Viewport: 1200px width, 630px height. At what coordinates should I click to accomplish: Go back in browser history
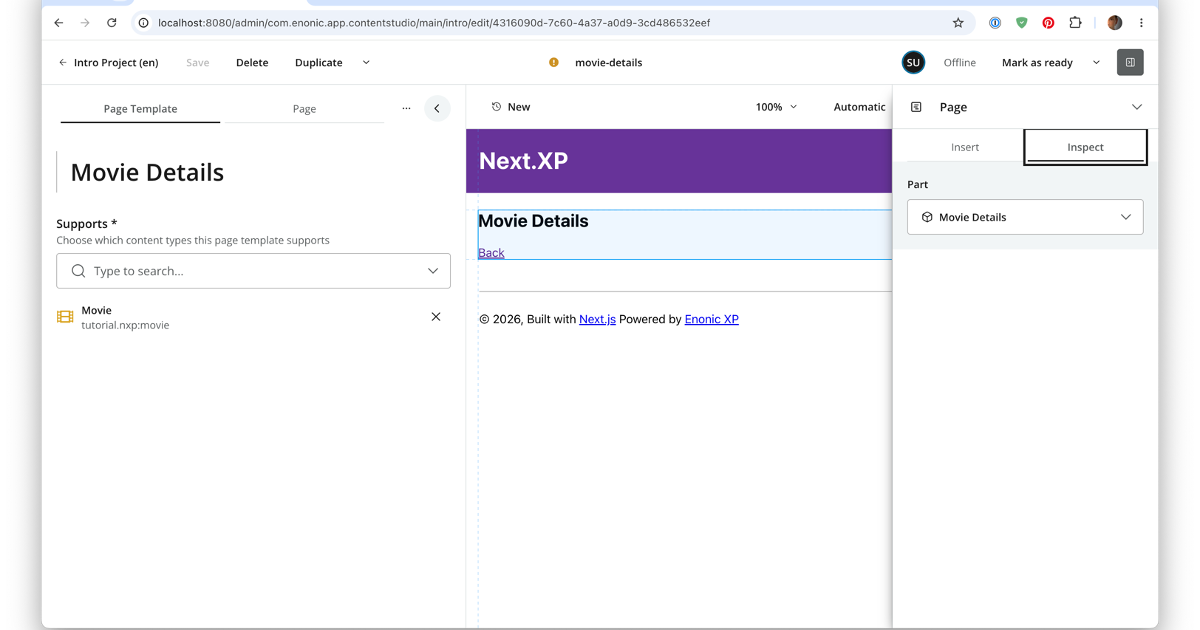point(58,22)
